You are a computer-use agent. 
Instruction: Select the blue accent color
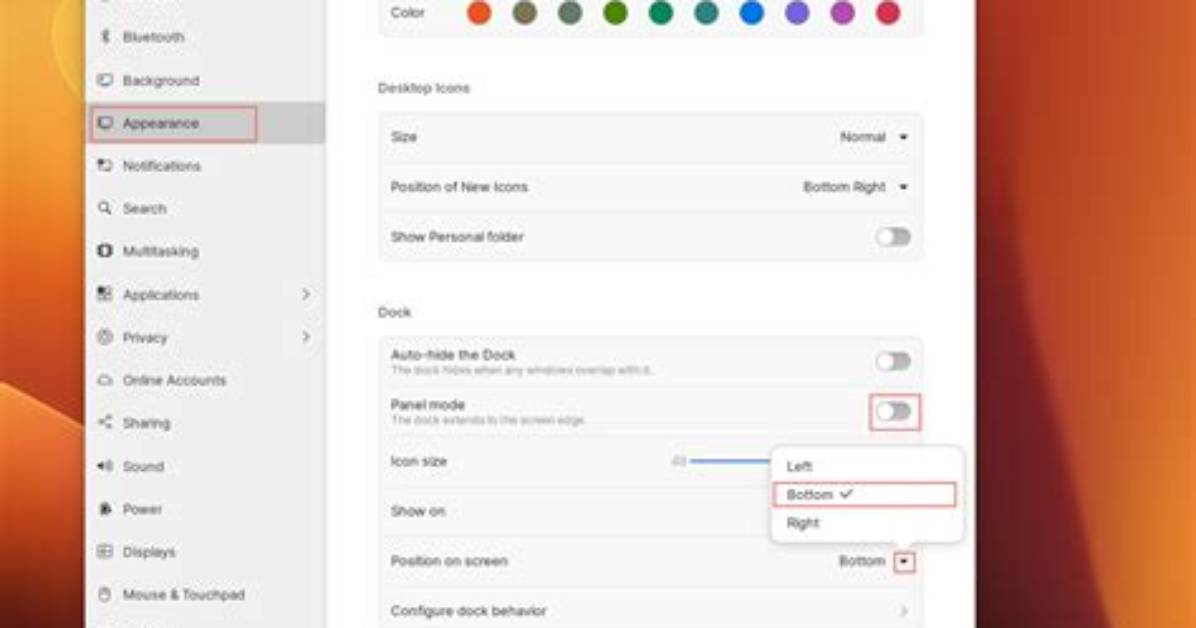click(x=751, y=13)
